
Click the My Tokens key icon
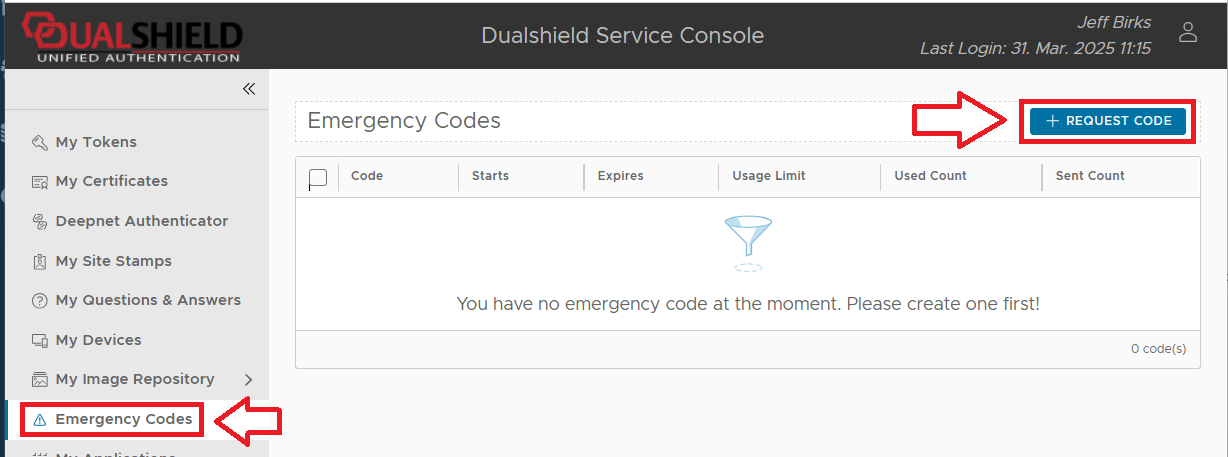(40, 142)
